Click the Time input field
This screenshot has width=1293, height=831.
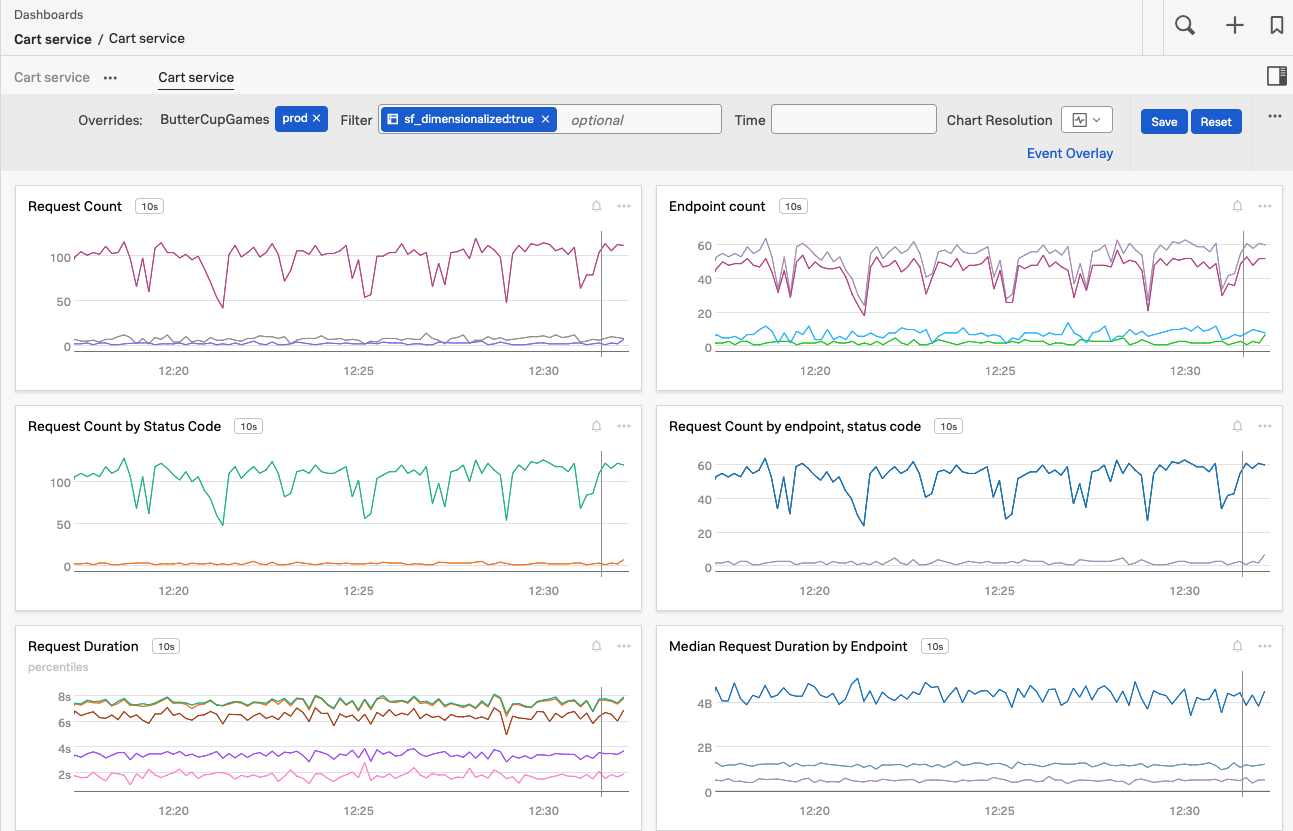click(x=854, y=119)
